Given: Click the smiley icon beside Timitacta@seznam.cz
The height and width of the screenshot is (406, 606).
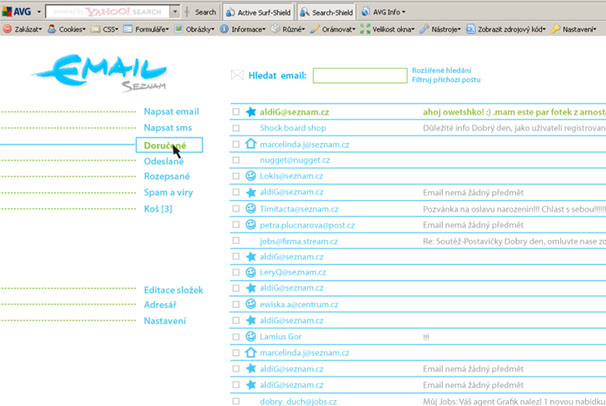Looking at the screenshot, I should tap(251, 209).
